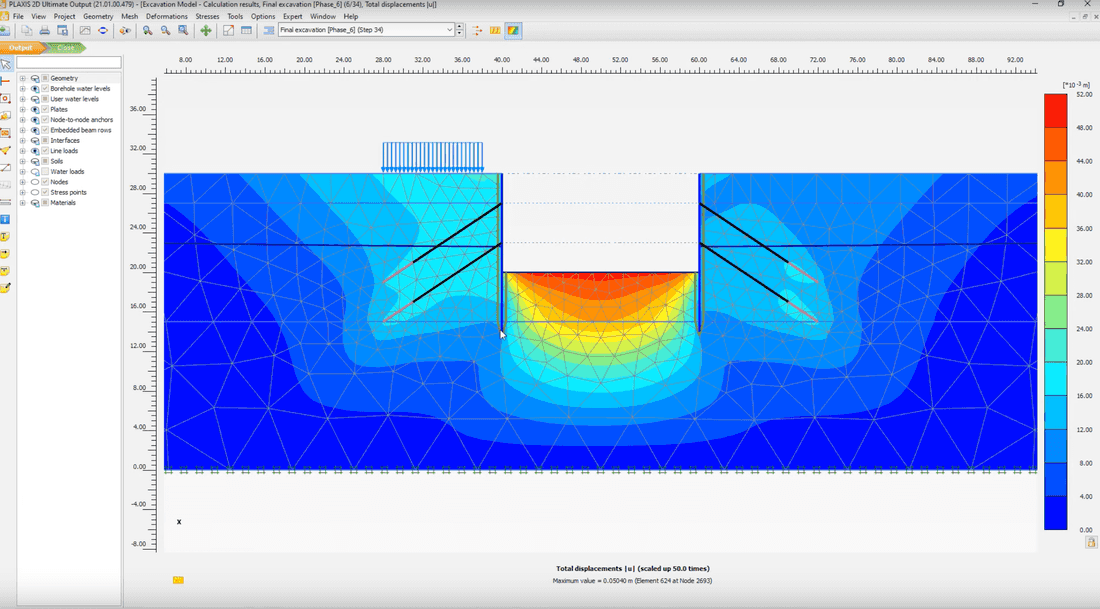The height and width of the screenshot is (609, 1100).
Task: Open the Help menu
Action: pyautogui.click(x=351, y=16)
